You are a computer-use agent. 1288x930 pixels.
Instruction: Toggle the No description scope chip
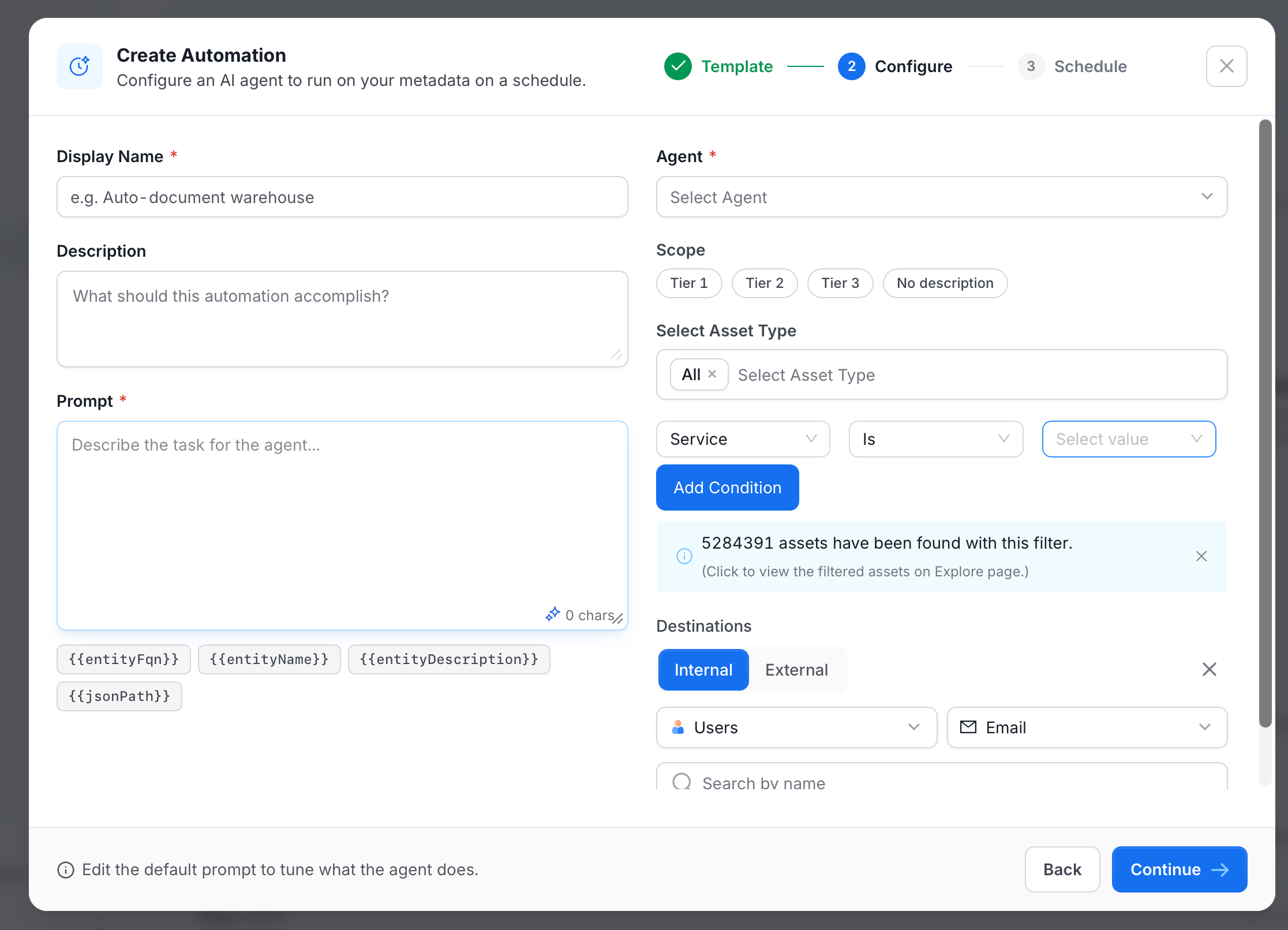pyautogui.click(x=945, y=283)
